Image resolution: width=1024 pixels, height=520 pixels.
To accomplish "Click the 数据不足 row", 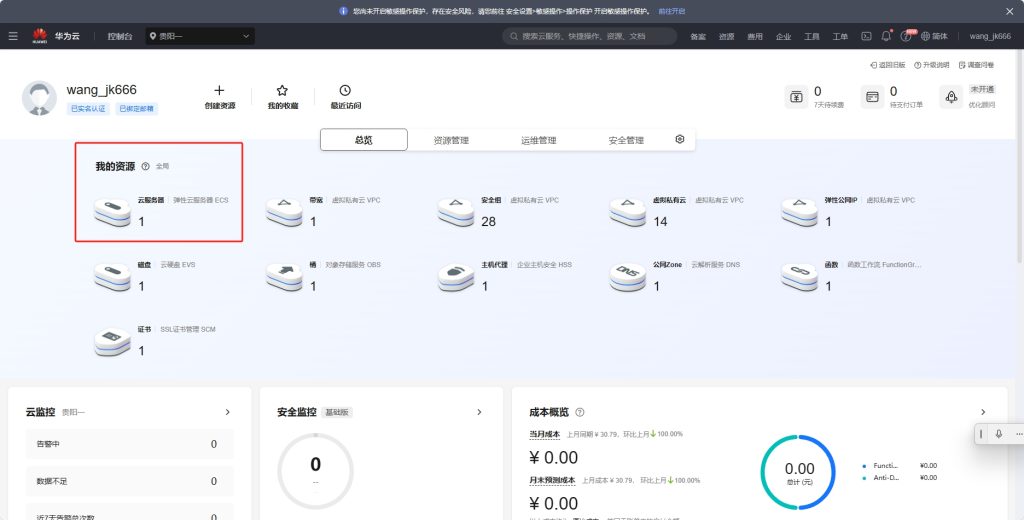I will coord(129,481).
